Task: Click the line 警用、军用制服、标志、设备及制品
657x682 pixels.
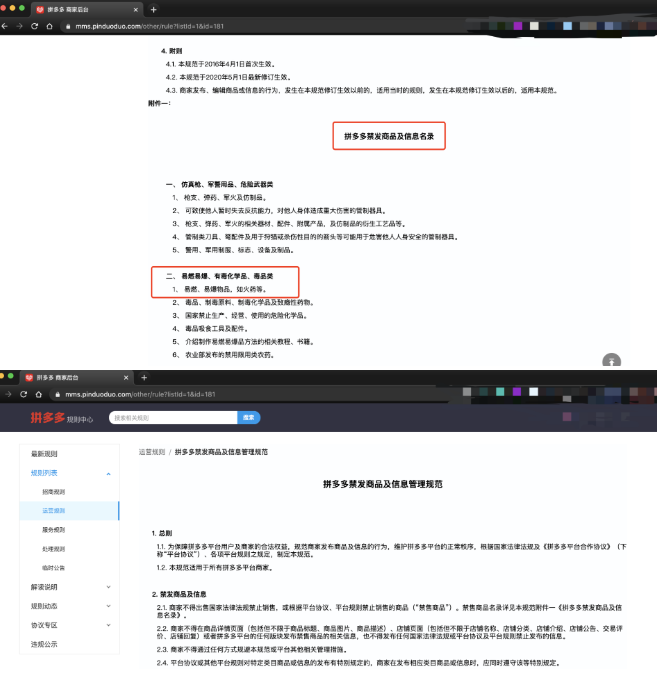Action: point(234,250)
